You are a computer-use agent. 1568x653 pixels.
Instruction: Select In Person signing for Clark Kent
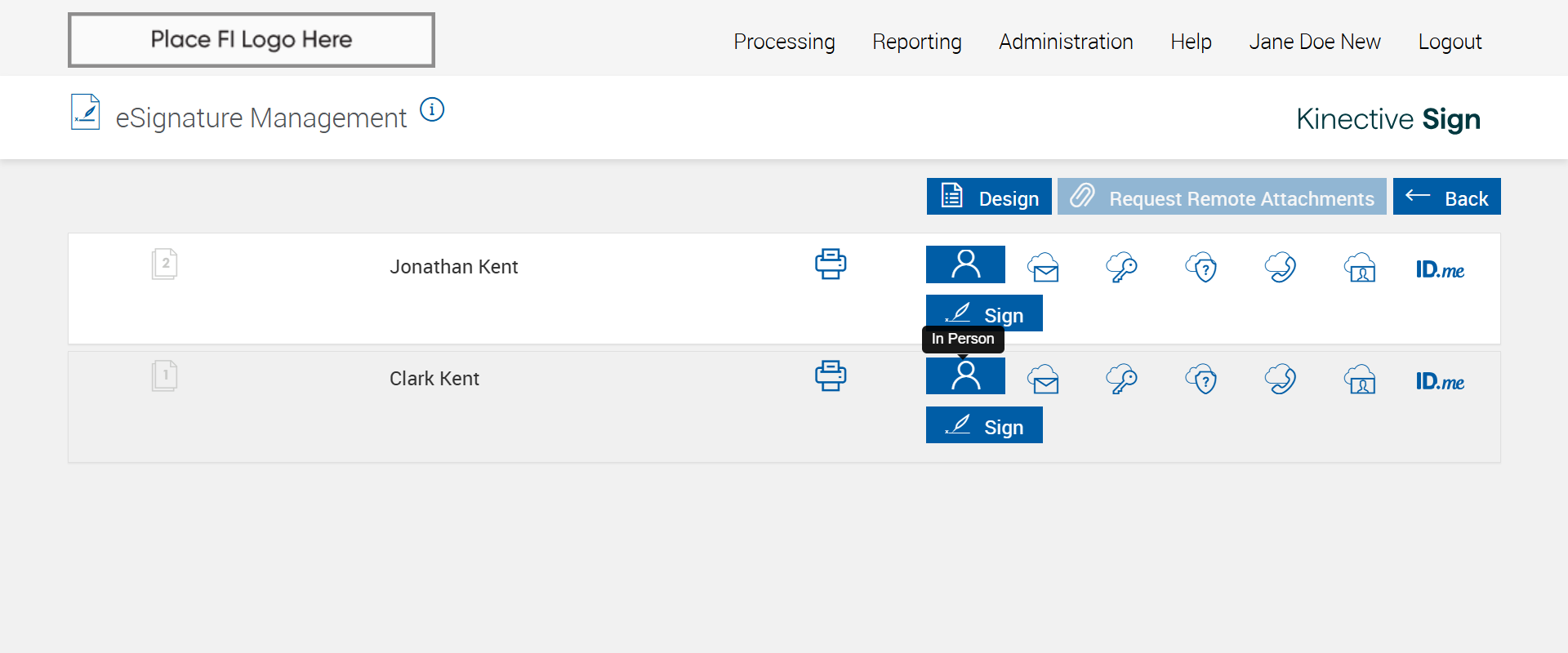point(965,376)
